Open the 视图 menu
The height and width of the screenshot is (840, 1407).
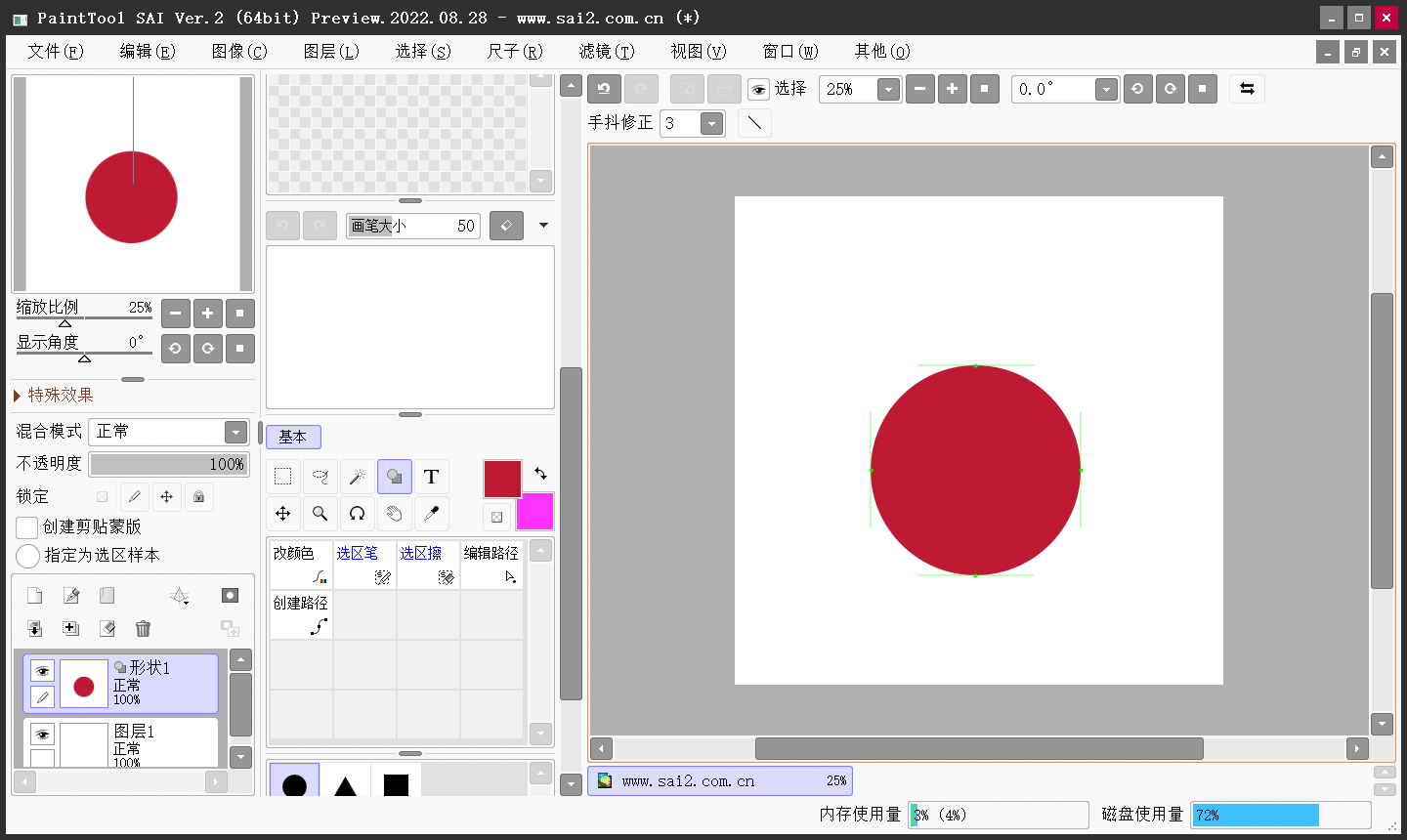point(698,51)
